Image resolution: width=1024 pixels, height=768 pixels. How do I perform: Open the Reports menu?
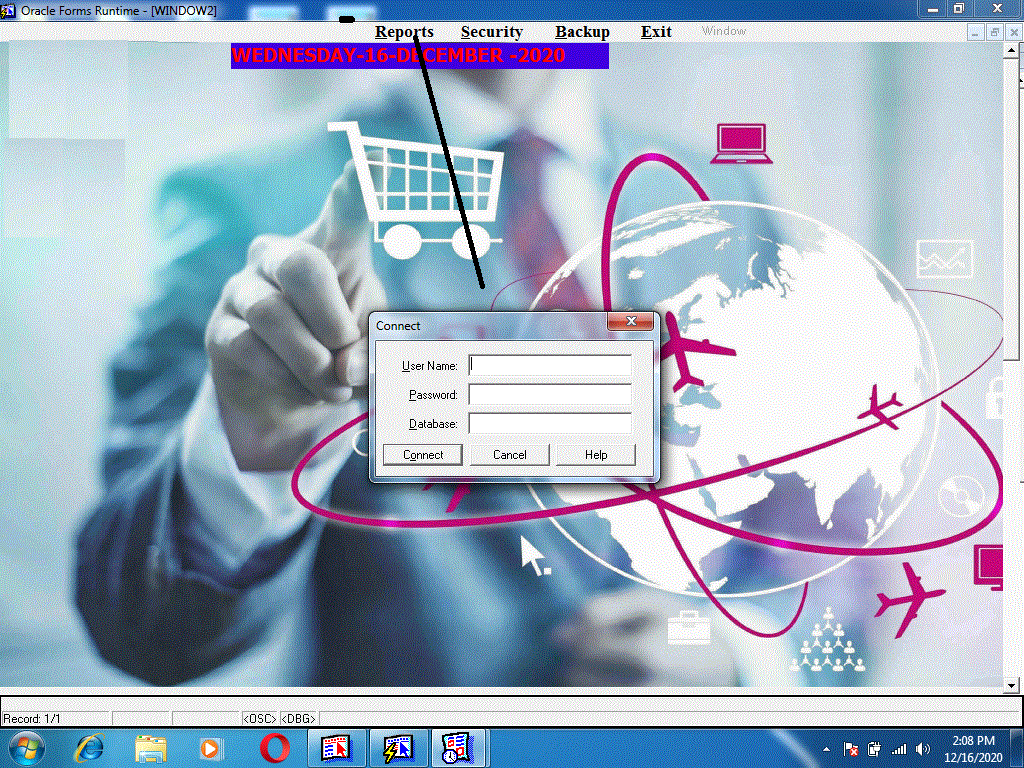point(404,32)
